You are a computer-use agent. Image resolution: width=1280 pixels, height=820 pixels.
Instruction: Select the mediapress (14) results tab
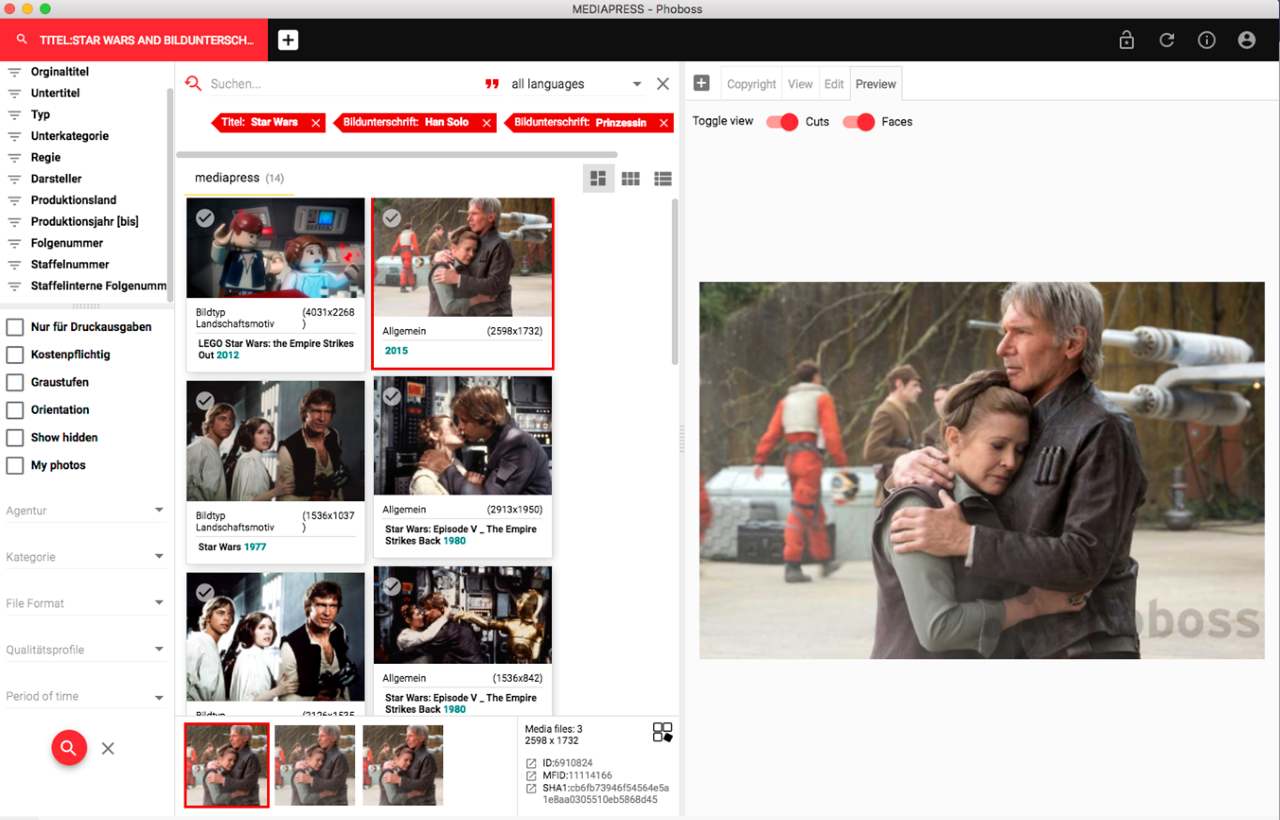pyautogui.click(x=239, y=178)
